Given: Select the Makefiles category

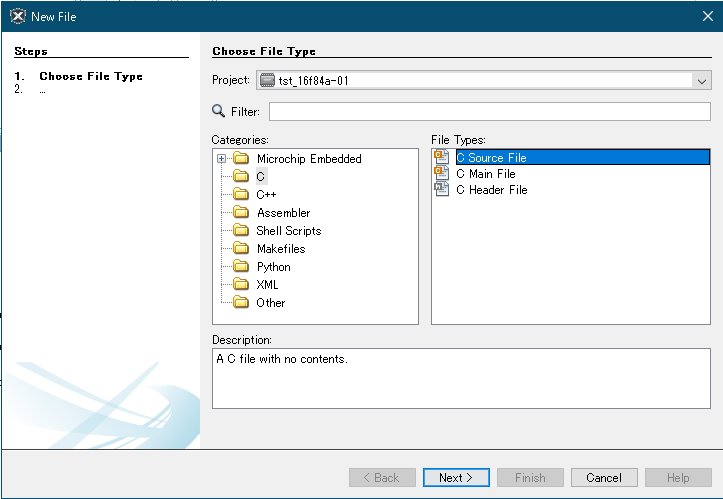Looking at the screenshot, I should (281, 249).
